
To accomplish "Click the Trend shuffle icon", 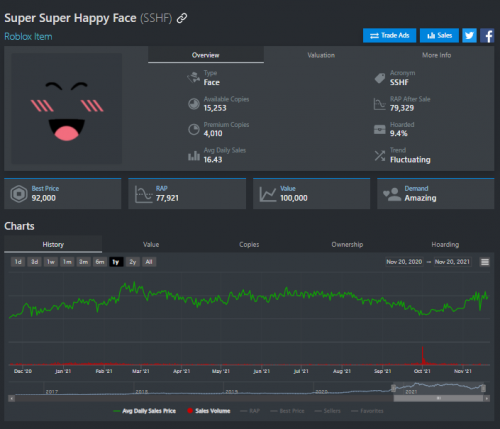I will [380, 155].
